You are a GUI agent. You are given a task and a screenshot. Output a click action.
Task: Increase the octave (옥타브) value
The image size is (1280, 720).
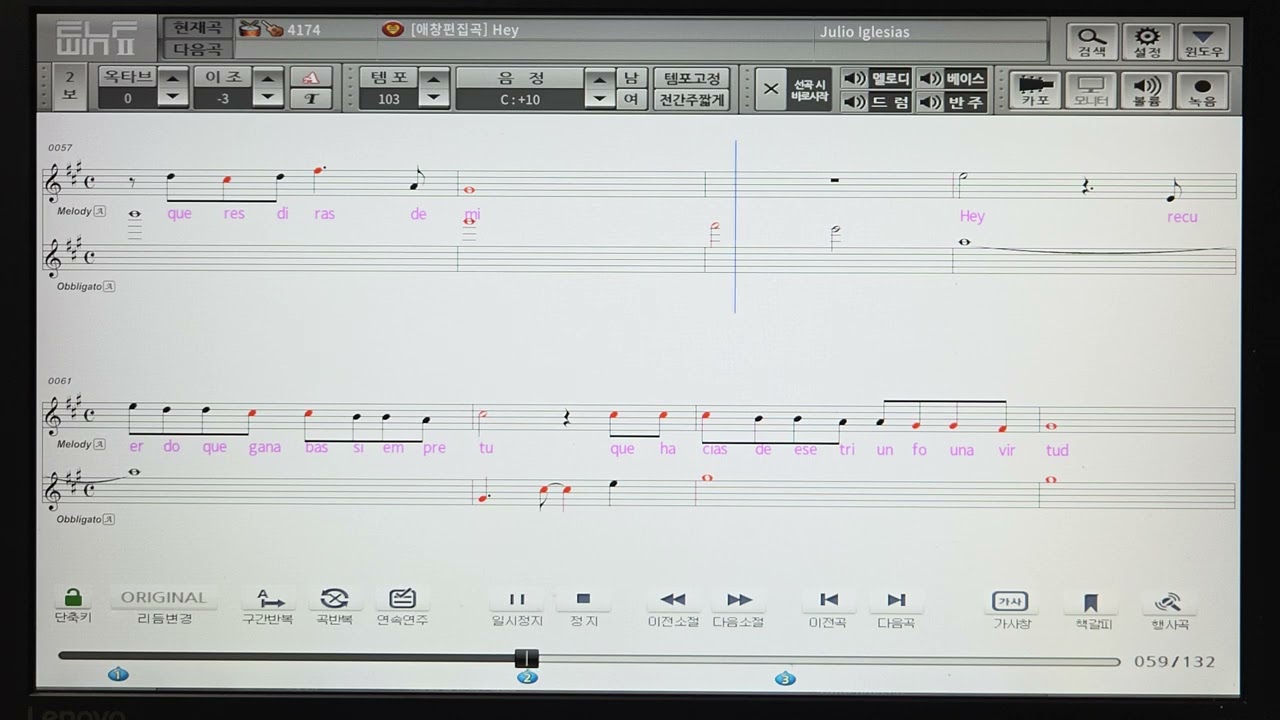pos(174,78)
